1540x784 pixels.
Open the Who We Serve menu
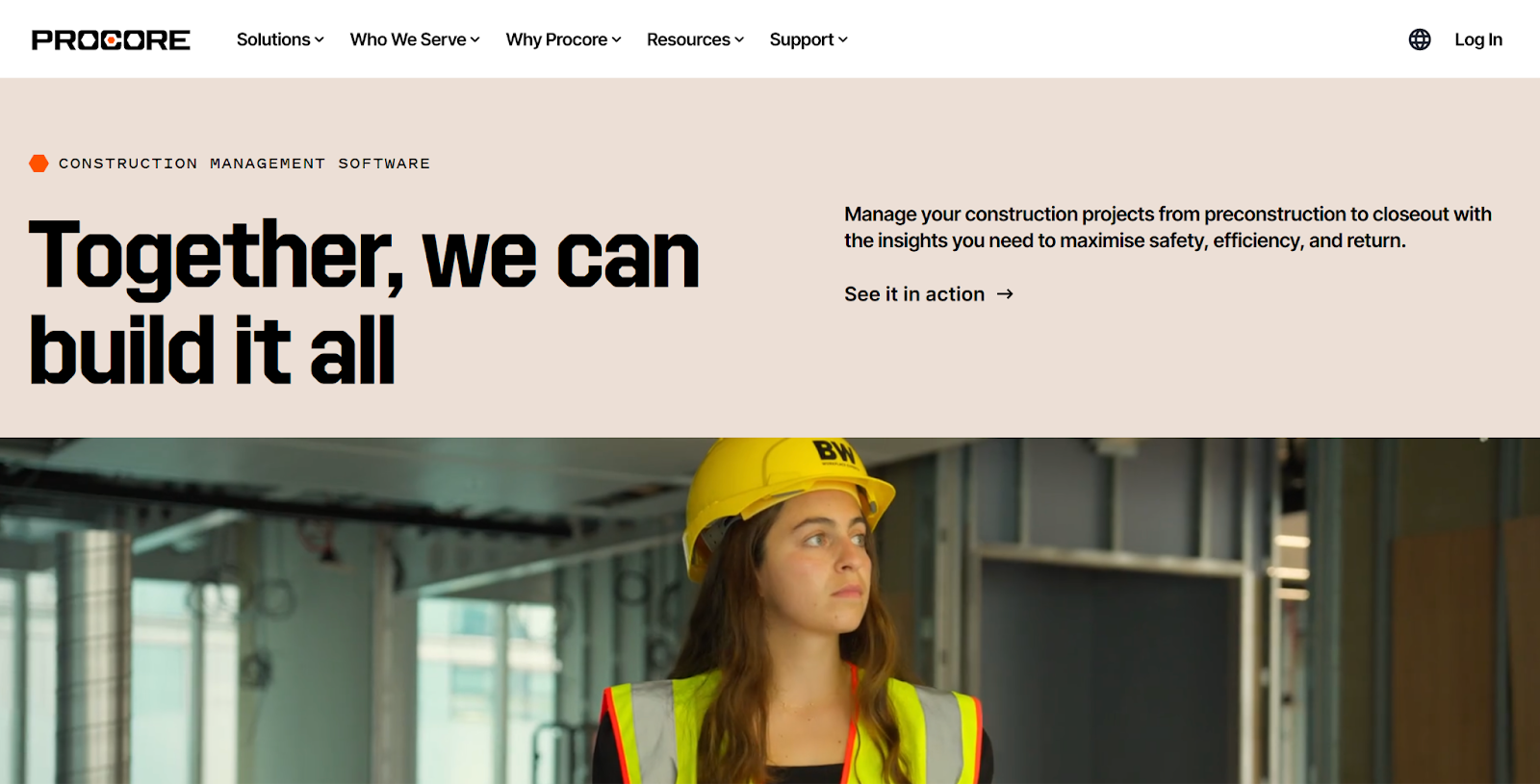point(408,39)
